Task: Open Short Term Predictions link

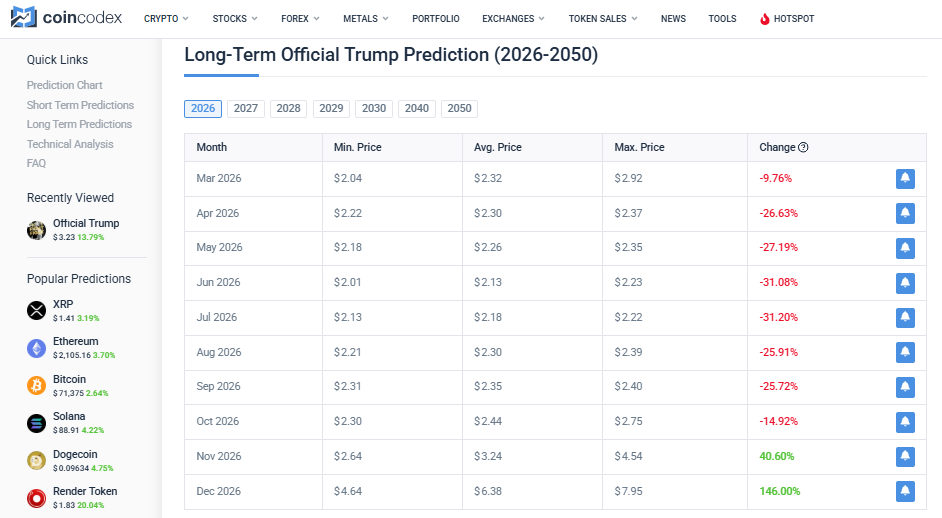Action: point(80,105)
